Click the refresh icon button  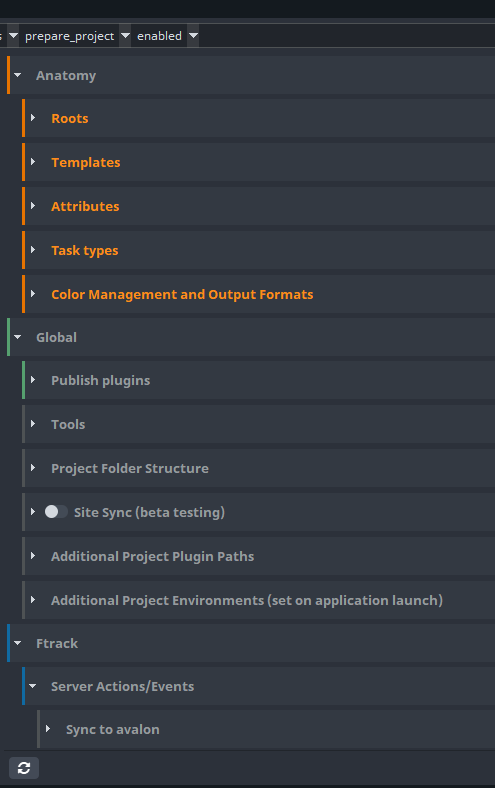click(24, 768)
